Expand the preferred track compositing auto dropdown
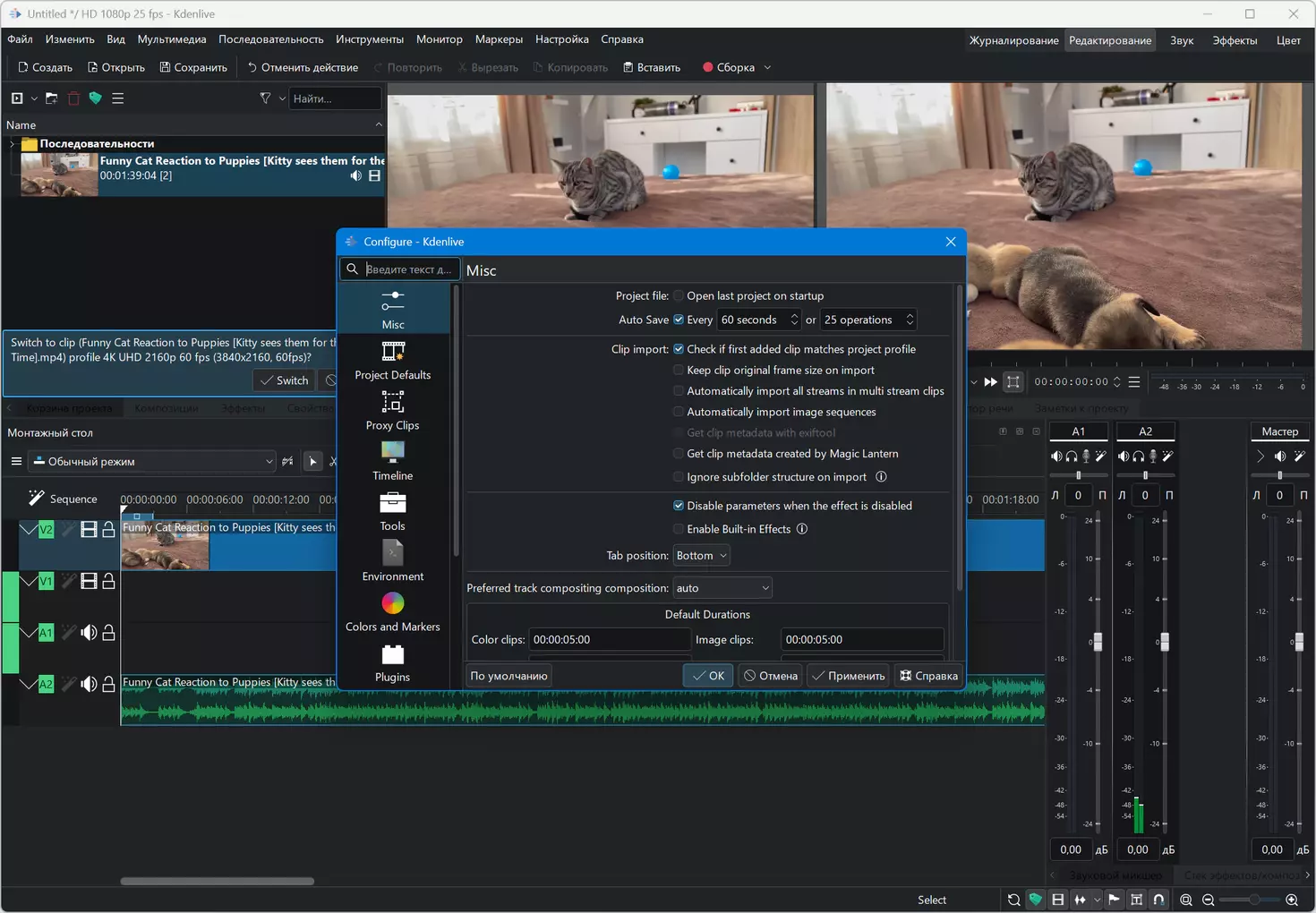Screen dimensions: 1316x913 point(722,588)
